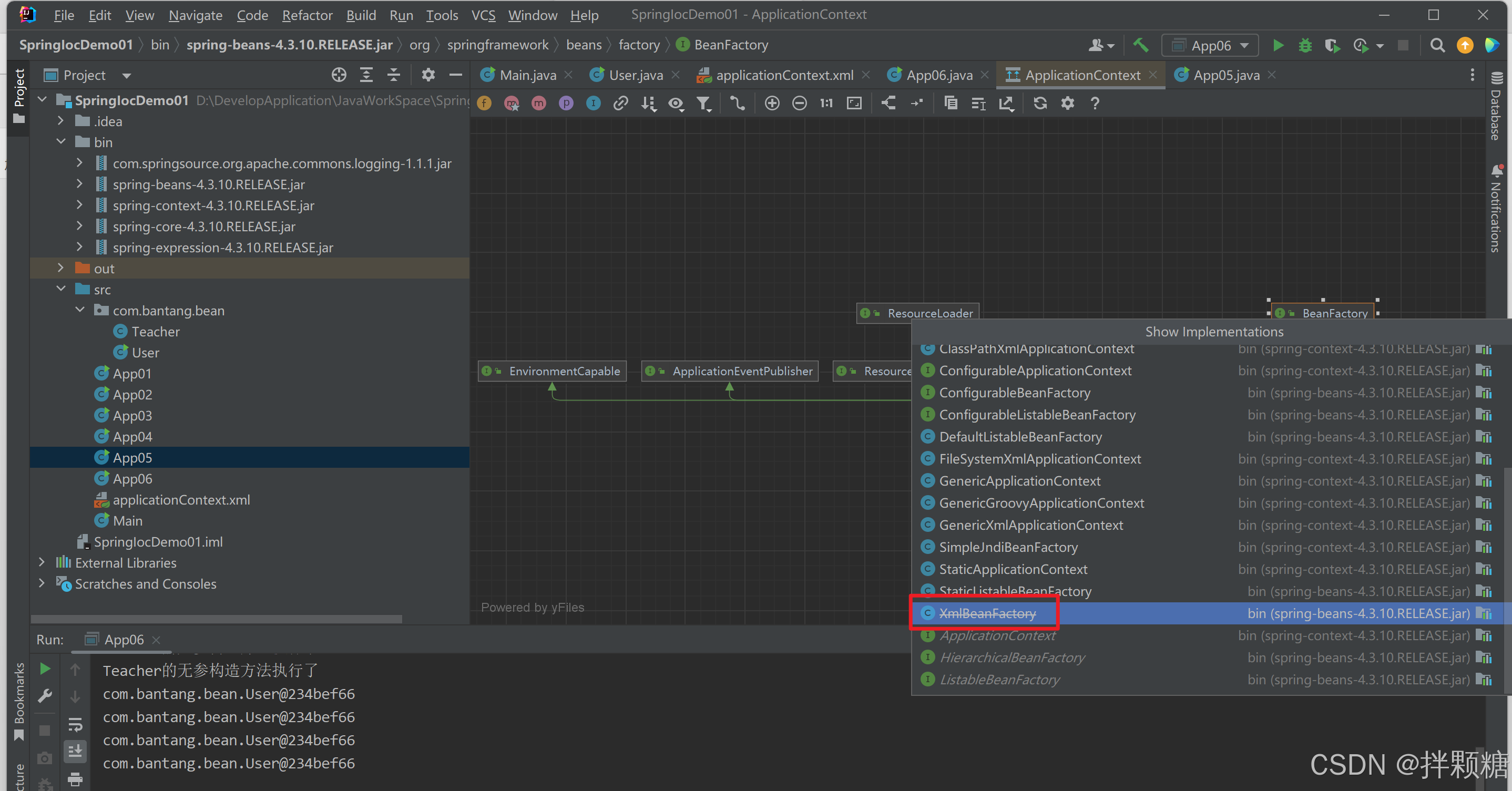
Task: Click the diagram Zoom Out icon
Action: click(800, 103)
